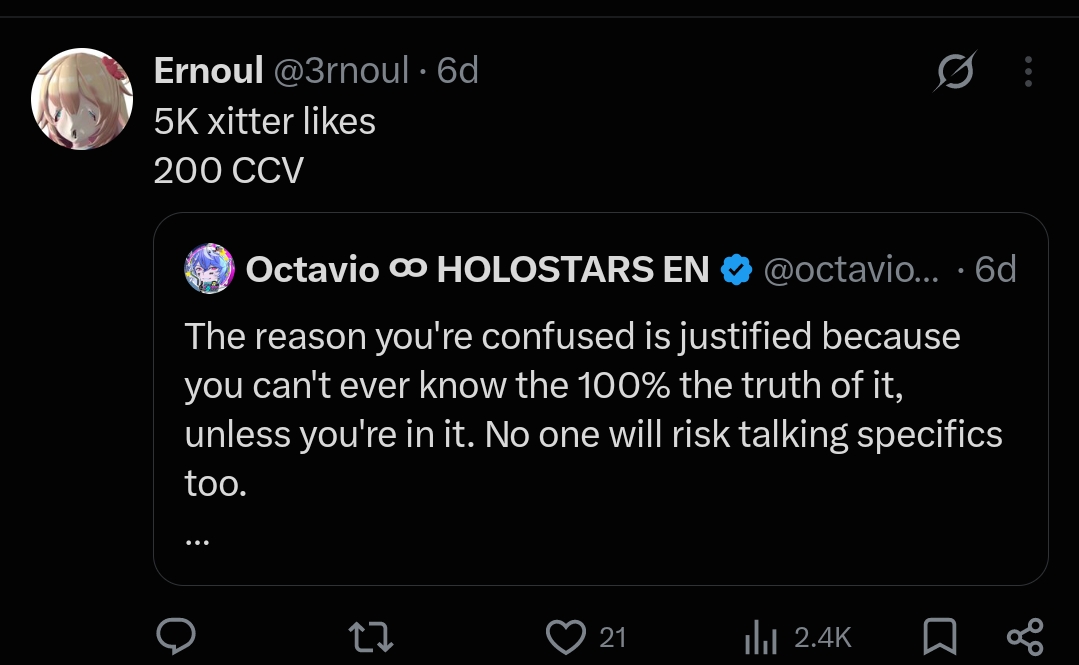The image size is (1079, 665).
Task: Click the Ernoul display name
Action: (x=209, y=70)
